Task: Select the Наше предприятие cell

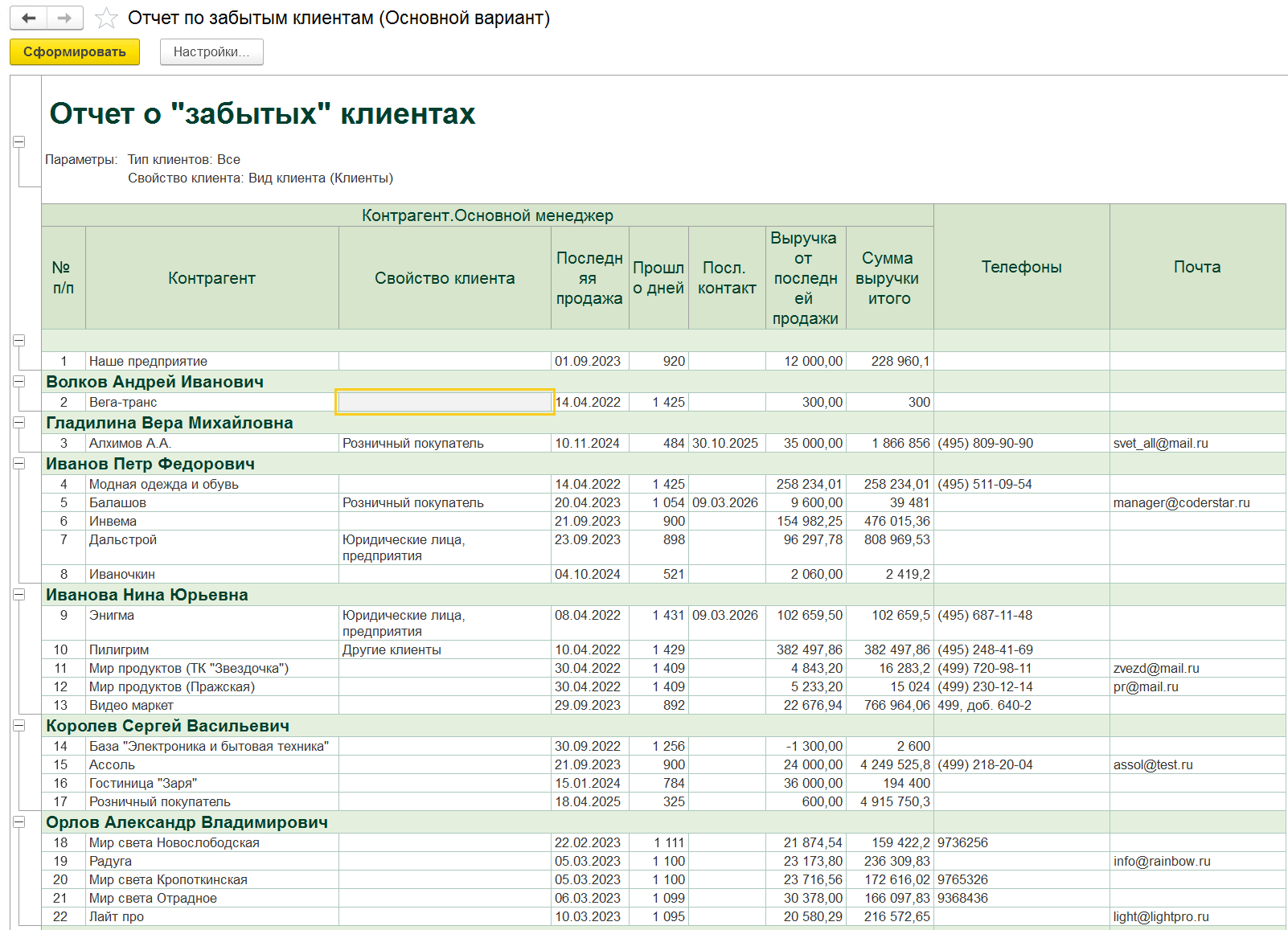Action: [211, 362]
